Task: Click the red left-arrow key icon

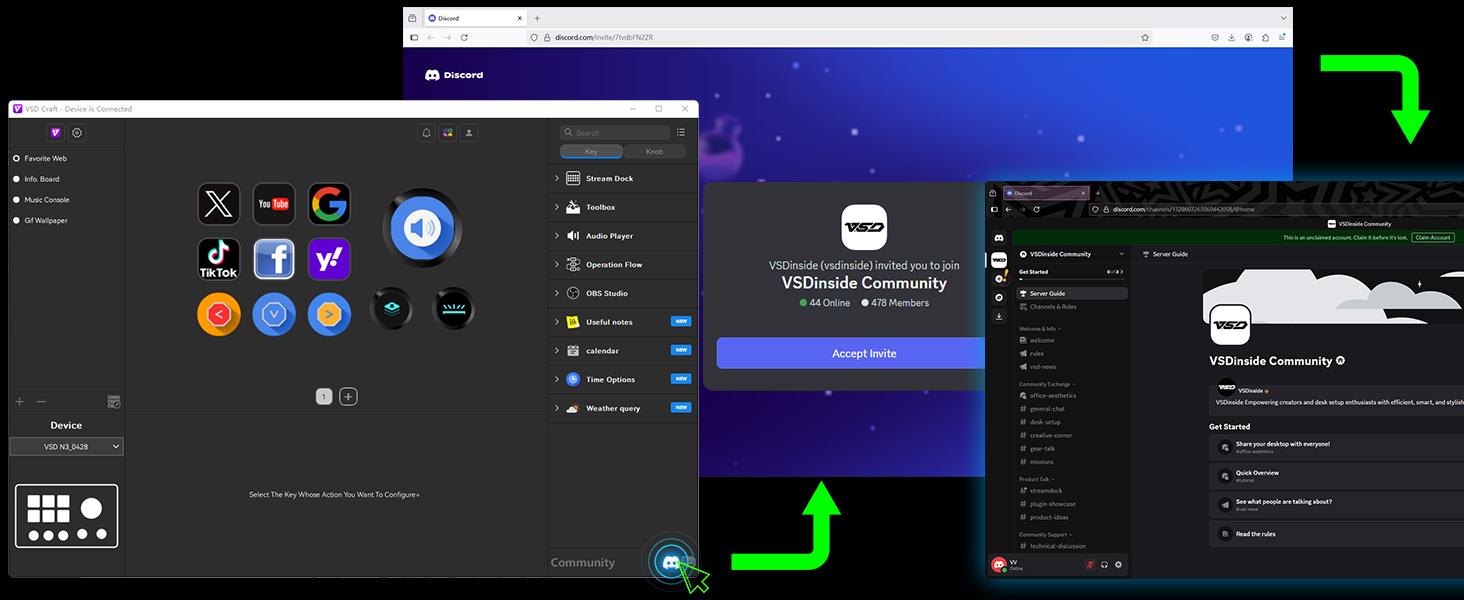Action: pos(218,314)
